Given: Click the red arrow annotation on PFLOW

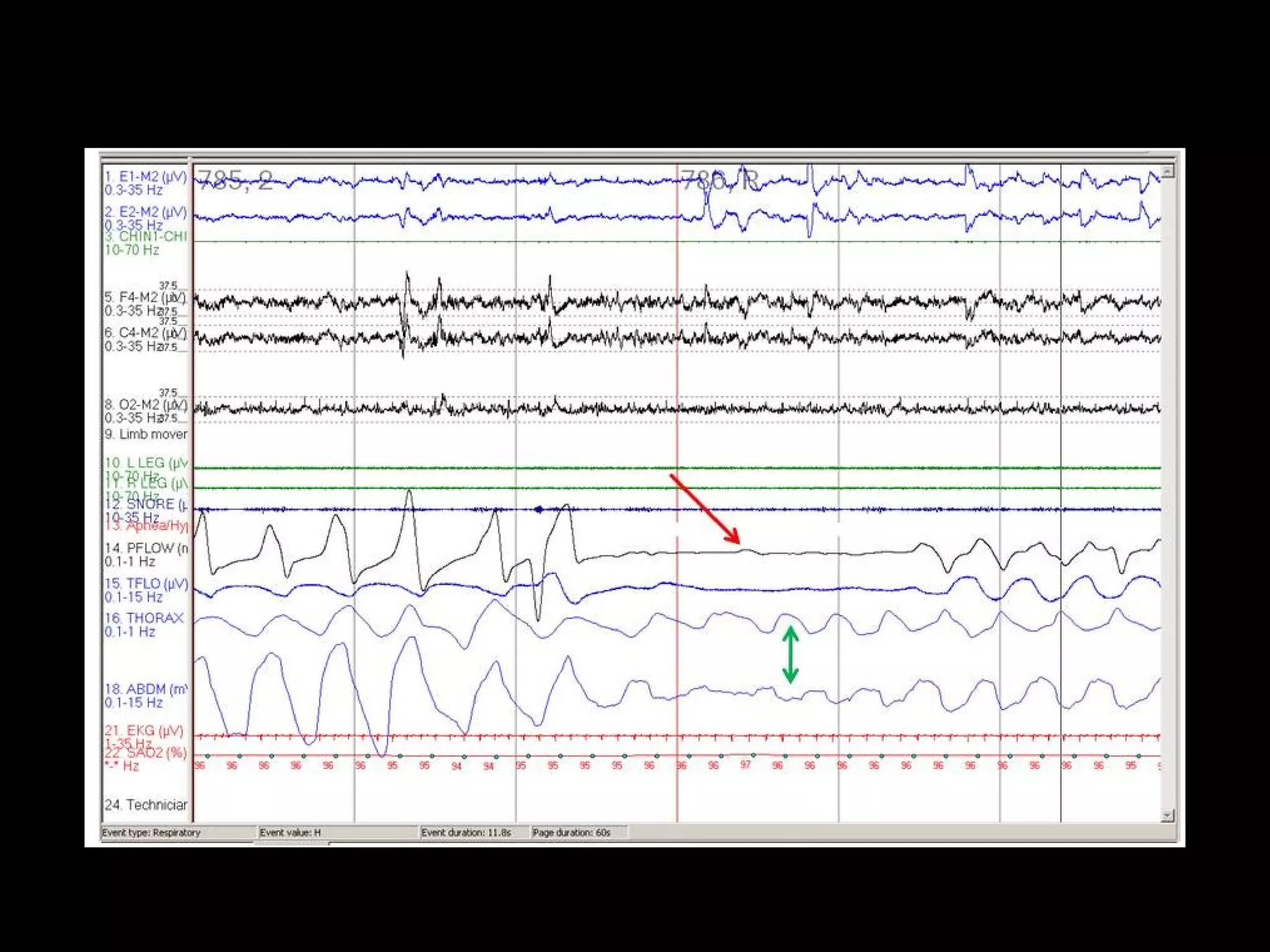Looking at the screenshot, I should coord(705,509).
